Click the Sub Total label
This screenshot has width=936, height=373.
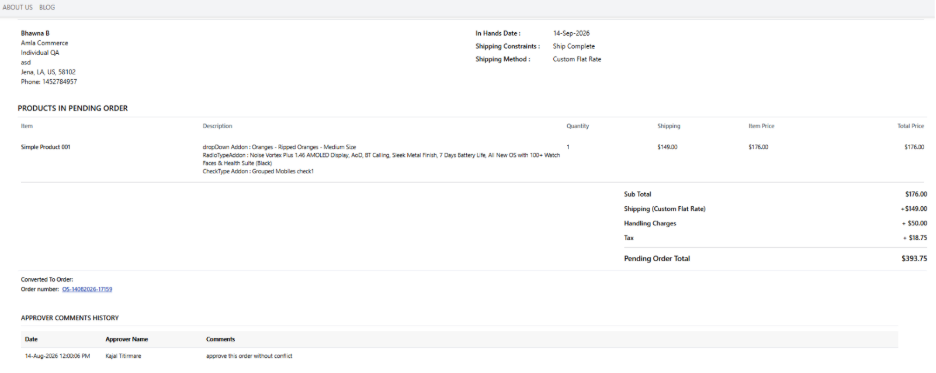[638, 194]
